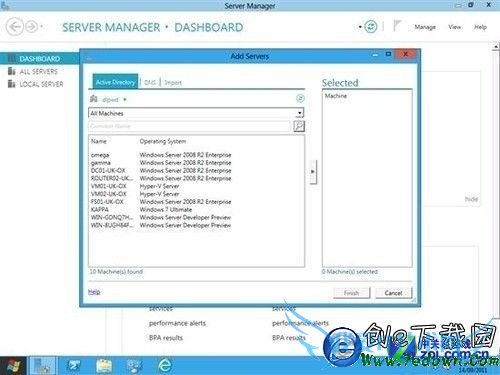Open the Start button on taskbar
This screenshot has width=500, height=375.
13,366
